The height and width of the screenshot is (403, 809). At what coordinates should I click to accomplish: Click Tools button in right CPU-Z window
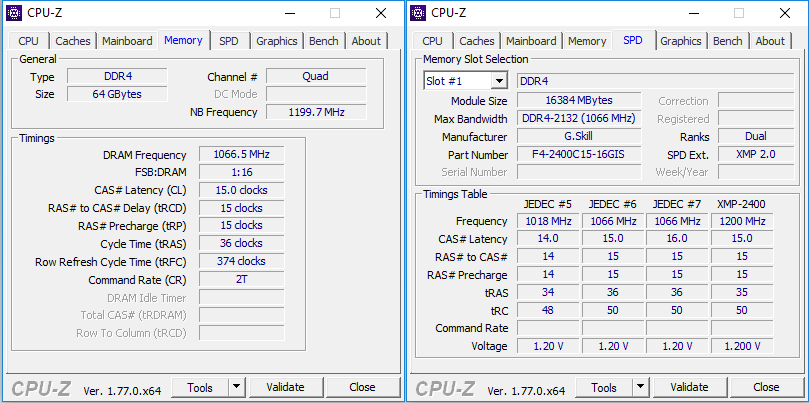point(604,387)
